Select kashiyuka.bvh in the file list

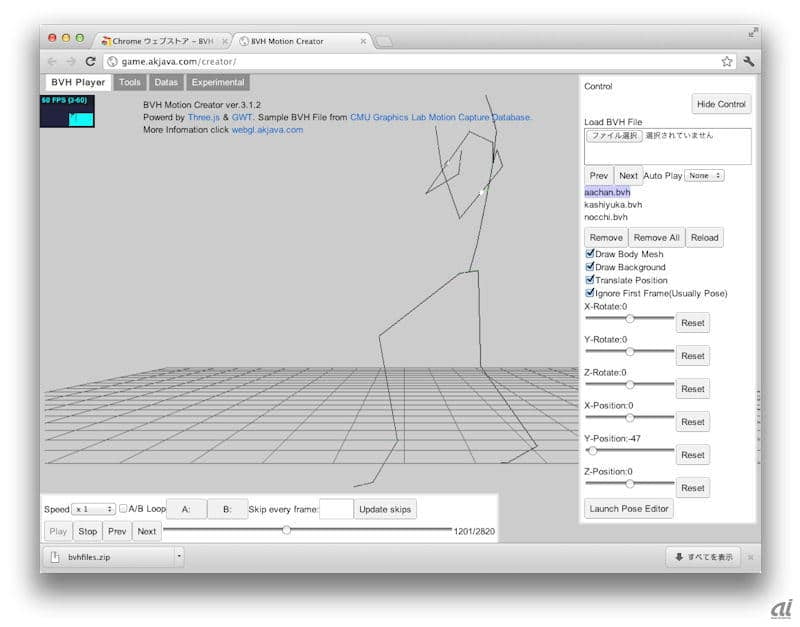point(613,205)
